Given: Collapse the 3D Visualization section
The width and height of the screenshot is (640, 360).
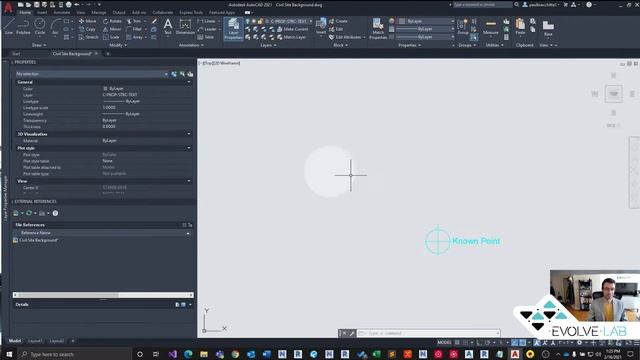Looking at the screenshot, I should [x=189, y=134].
